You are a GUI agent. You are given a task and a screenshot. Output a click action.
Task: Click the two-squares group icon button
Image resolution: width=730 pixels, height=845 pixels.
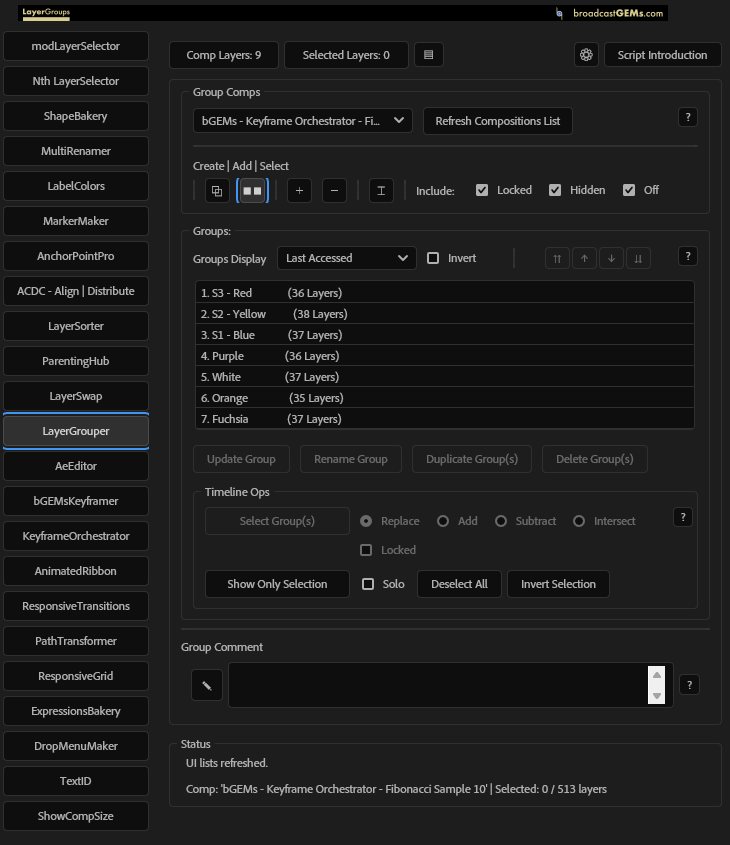point(252,191)
